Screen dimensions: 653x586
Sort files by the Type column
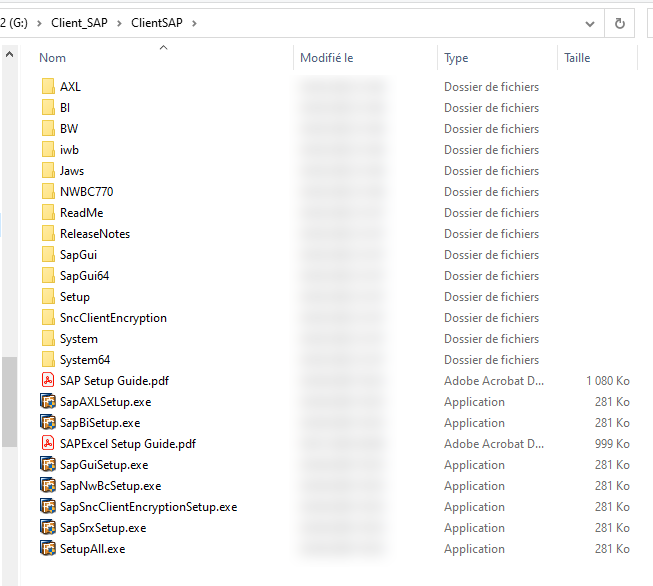pyautogui.click(x=456, y=58)
